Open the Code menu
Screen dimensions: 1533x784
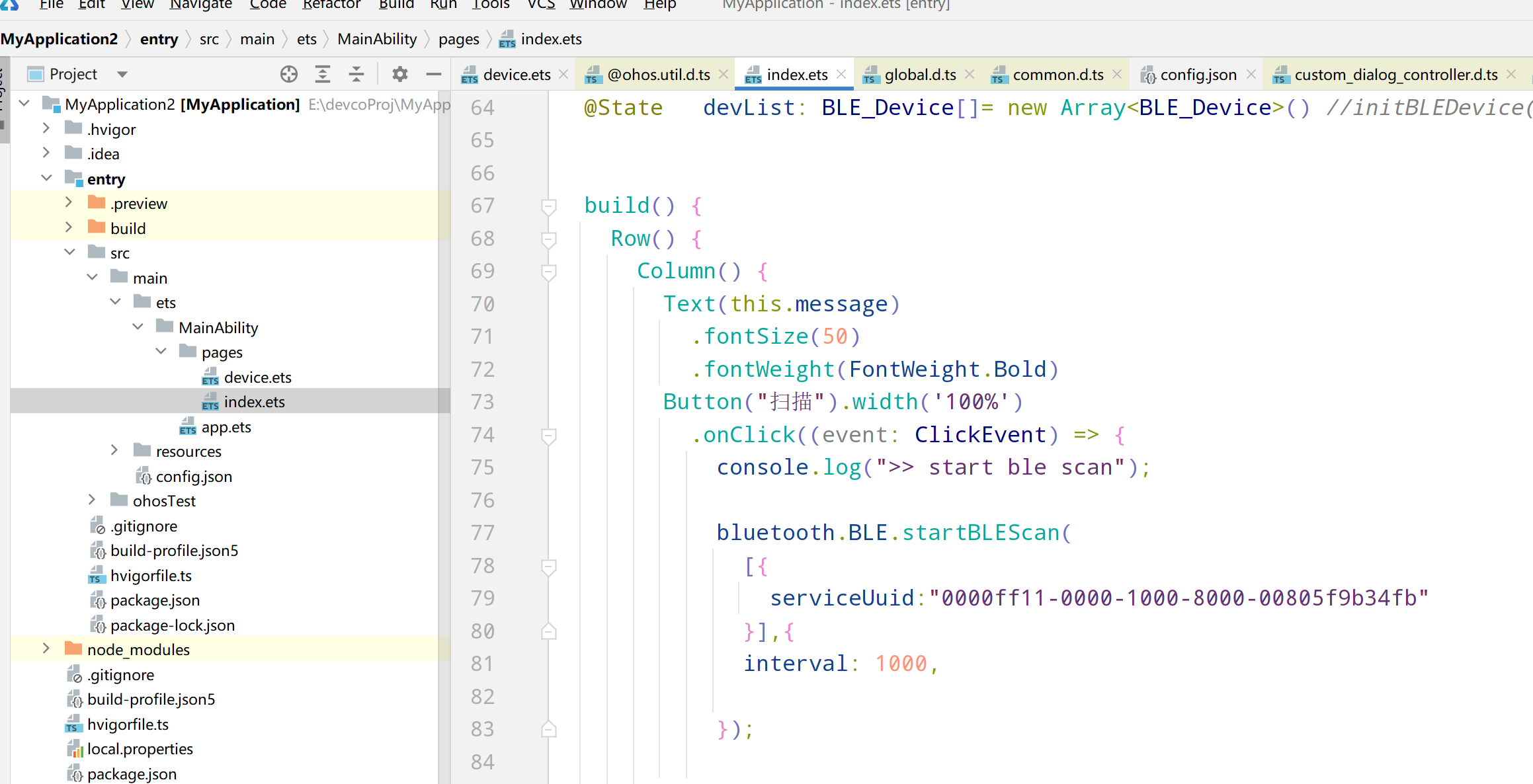[x=267, y=5]
